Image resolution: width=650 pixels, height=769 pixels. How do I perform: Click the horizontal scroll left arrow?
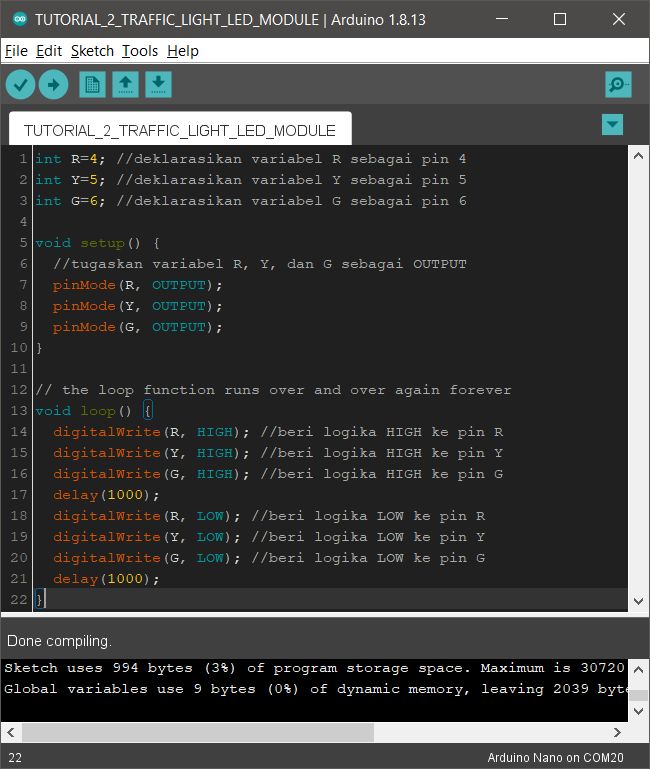11,733
